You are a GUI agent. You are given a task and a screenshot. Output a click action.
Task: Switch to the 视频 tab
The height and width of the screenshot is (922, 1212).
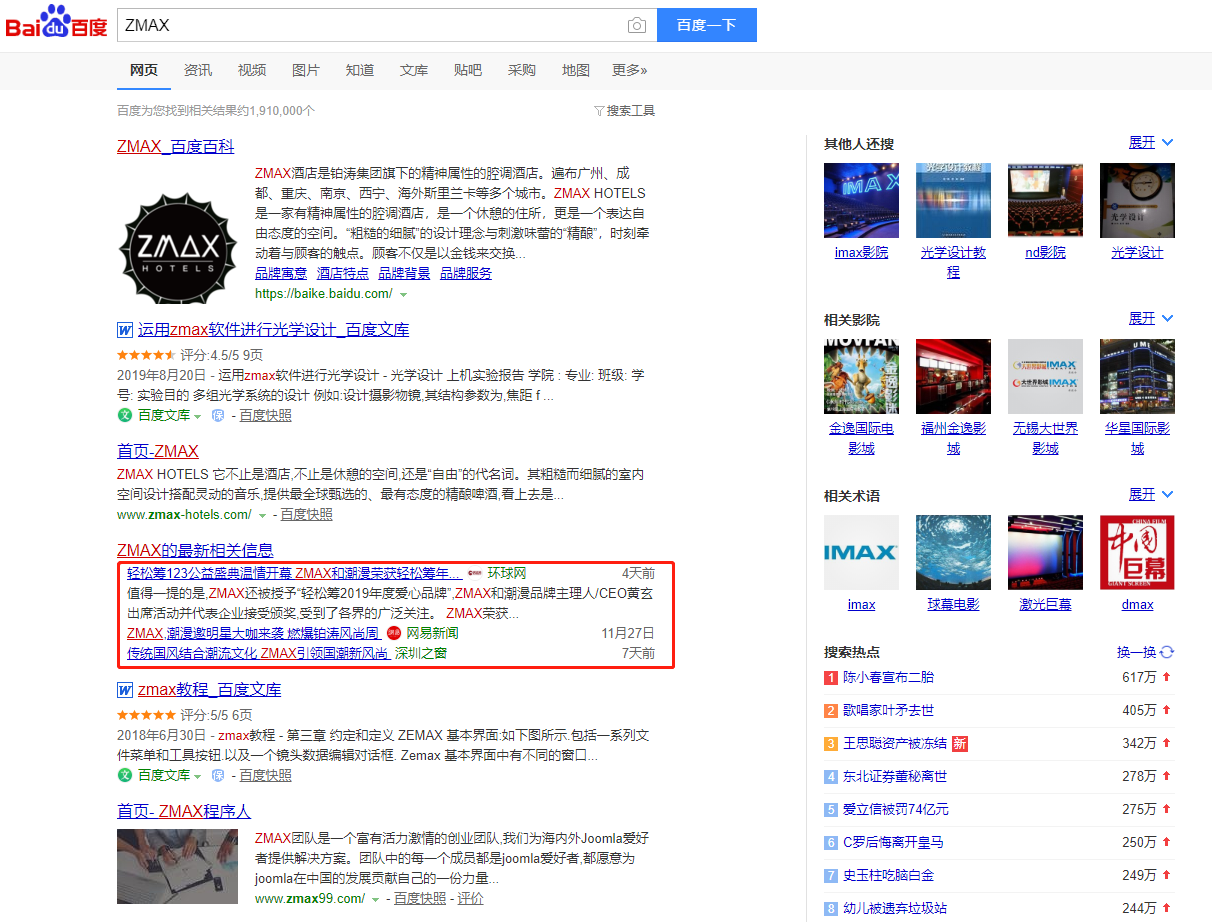(252, 70)
